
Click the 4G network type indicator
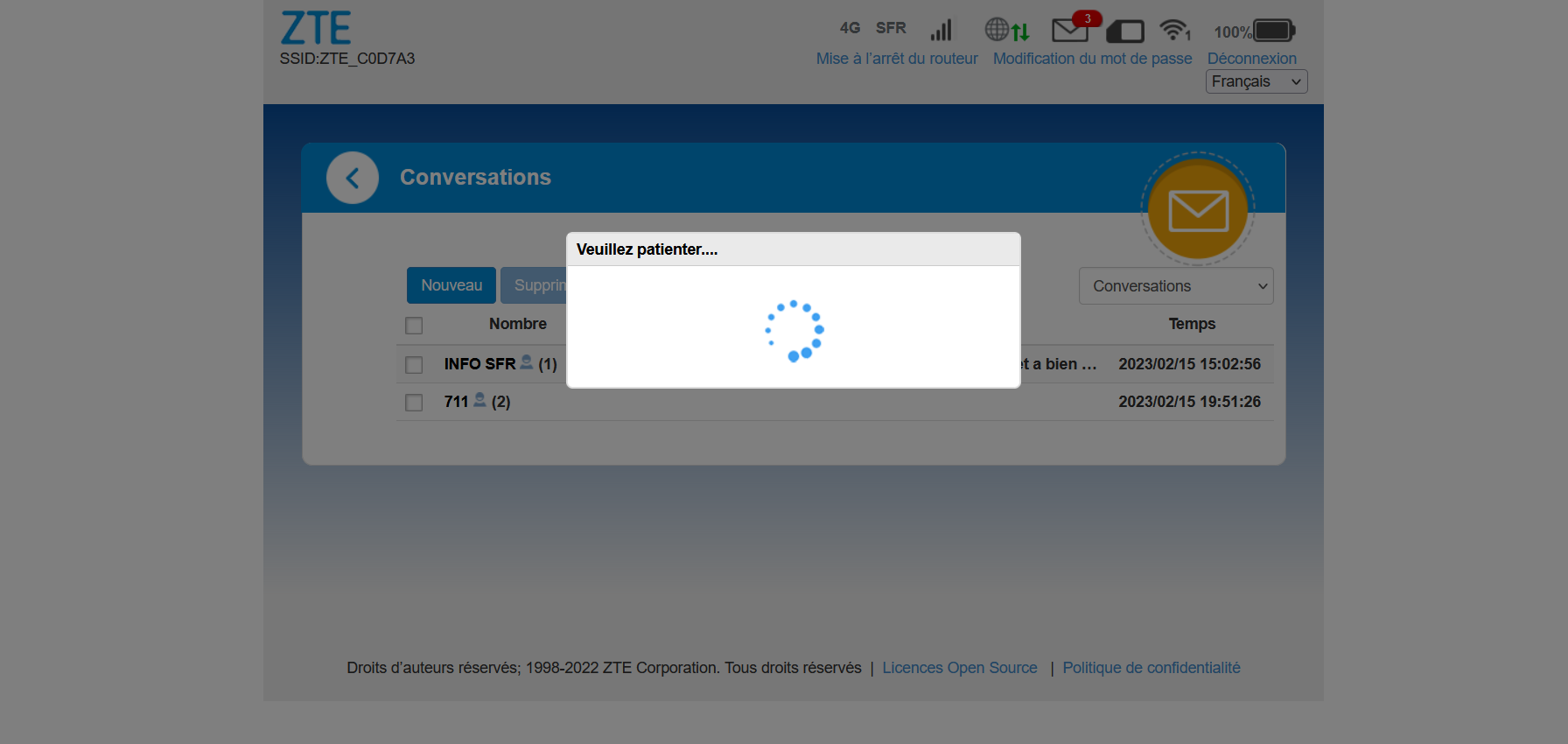click(x=850, y=28)
